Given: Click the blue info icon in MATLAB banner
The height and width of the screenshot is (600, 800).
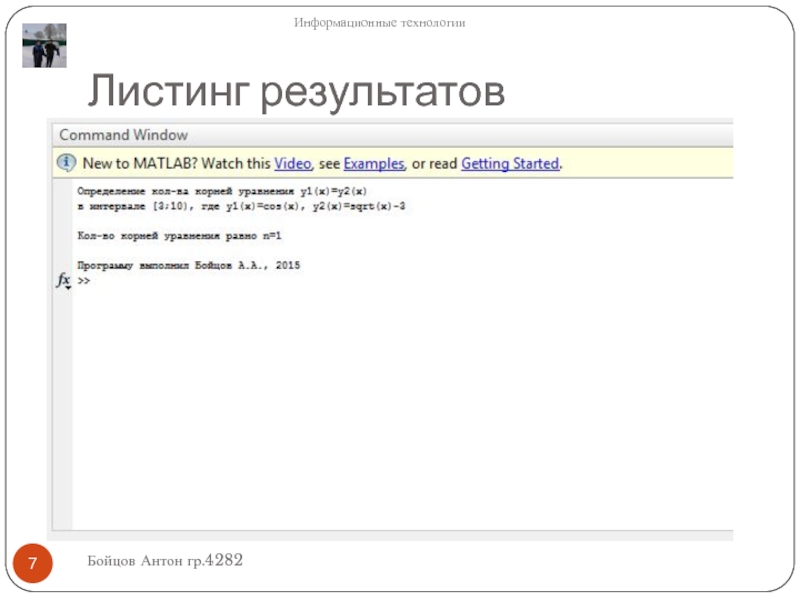Looking at the screenshot, I should 66,163.
